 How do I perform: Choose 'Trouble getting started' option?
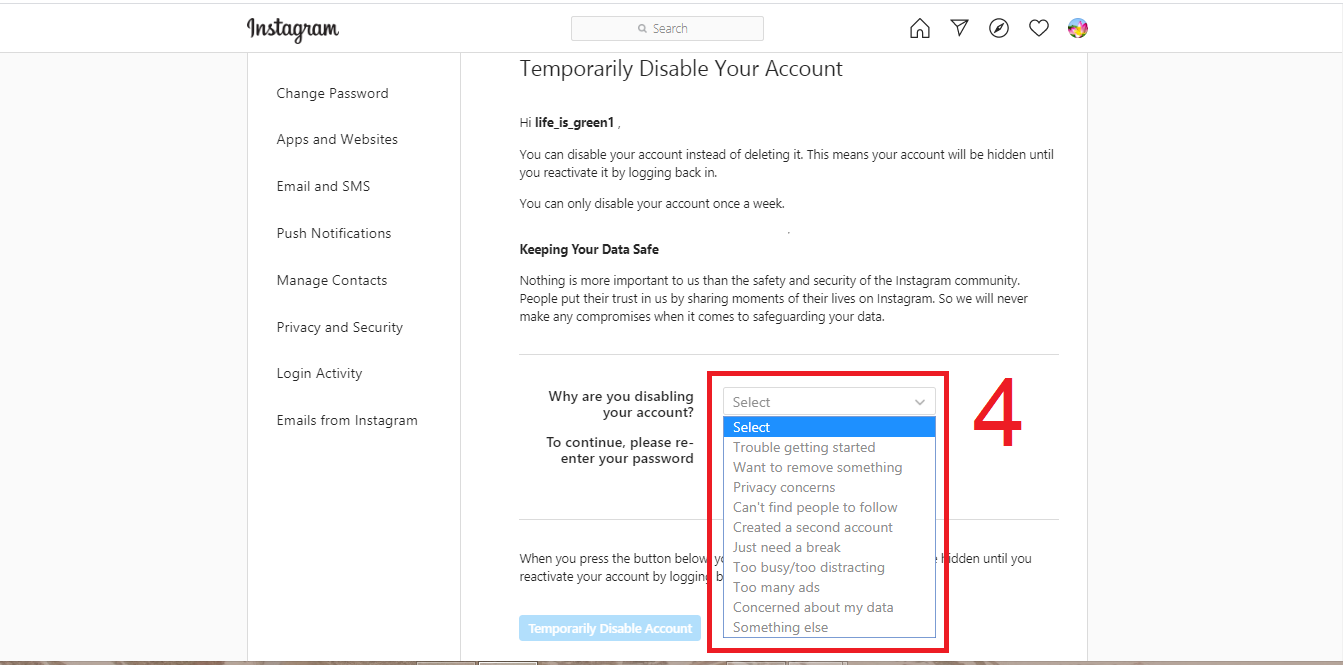[x=804, y=447]
